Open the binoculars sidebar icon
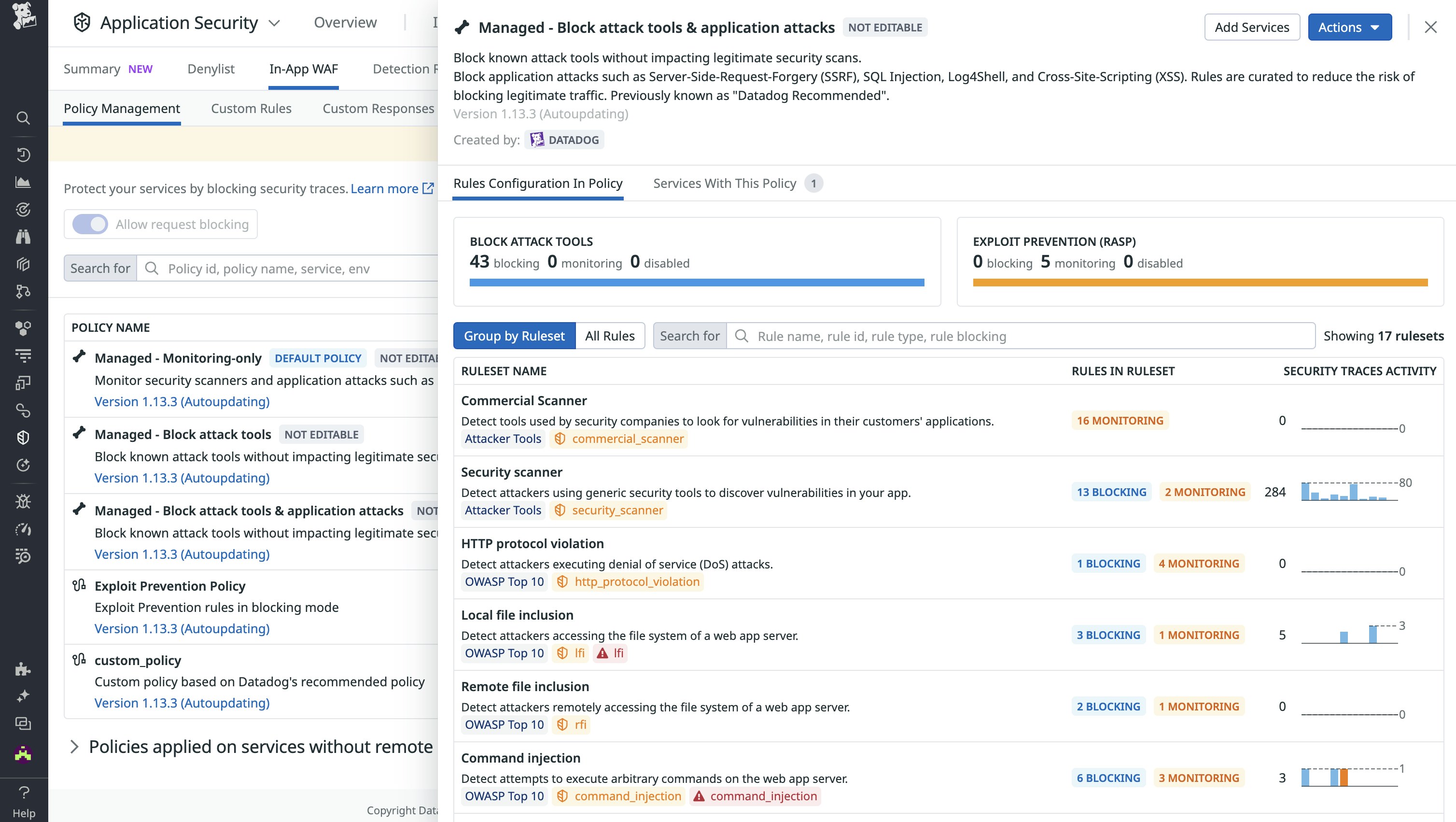The height and width of the screenshot is (822, 1456). tap(23, 237)
